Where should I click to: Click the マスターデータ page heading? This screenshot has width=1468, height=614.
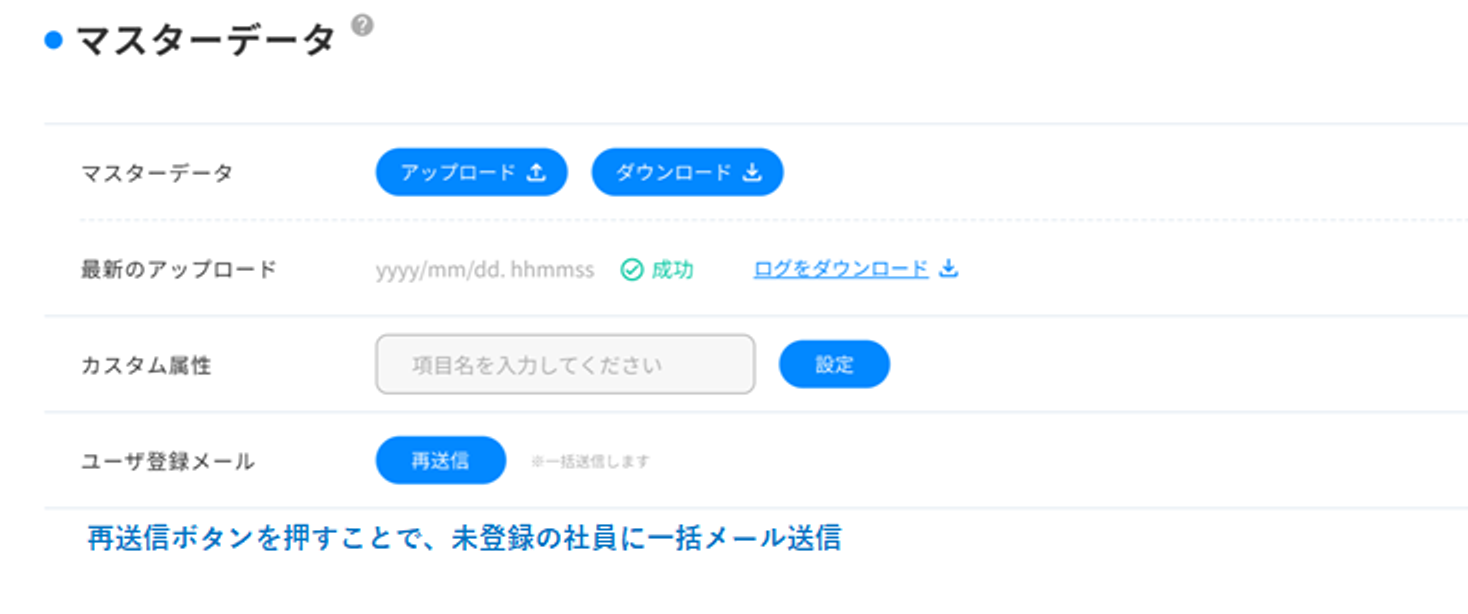click(x=205, y=41)
